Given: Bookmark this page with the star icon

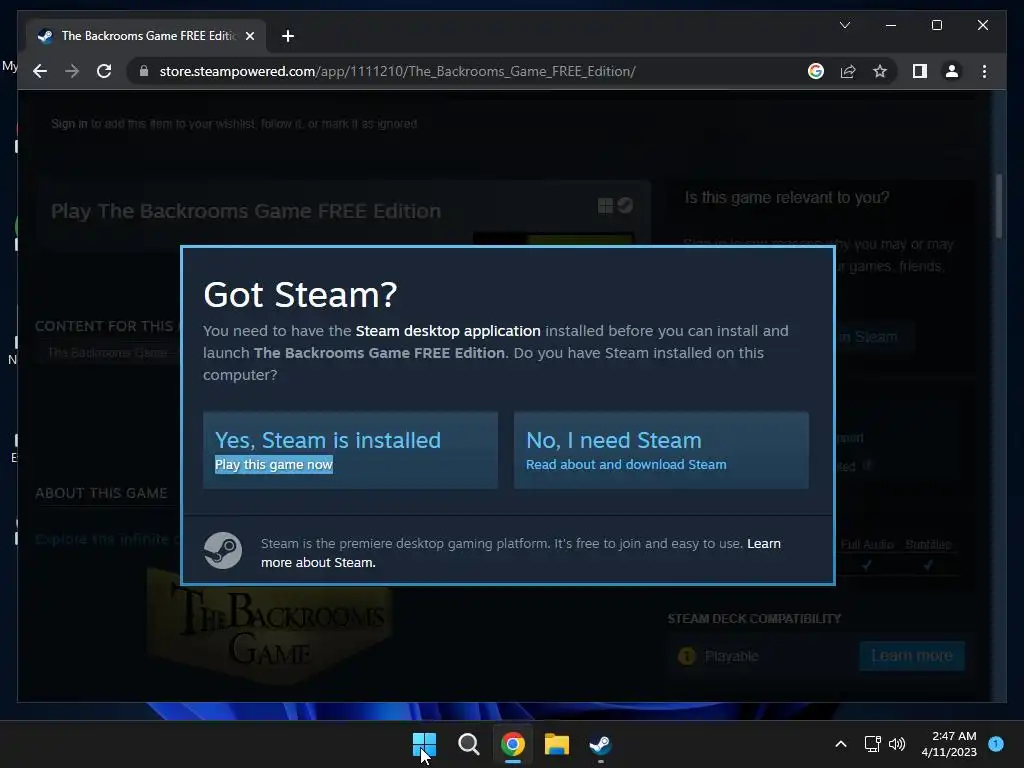Looking at the screenshot, I should [x=880, y=71].
